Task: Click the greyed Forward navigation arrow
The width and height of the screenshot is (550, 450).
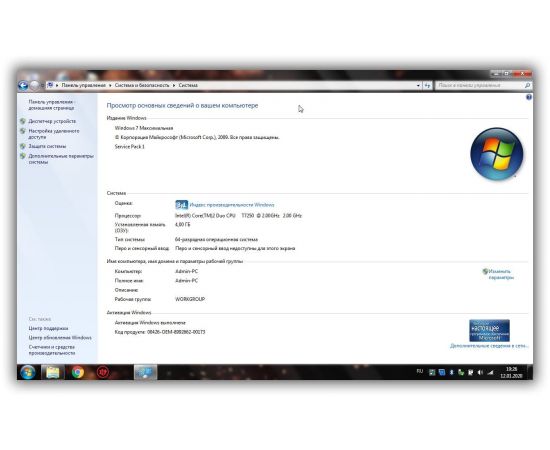Action: [34, 85]
